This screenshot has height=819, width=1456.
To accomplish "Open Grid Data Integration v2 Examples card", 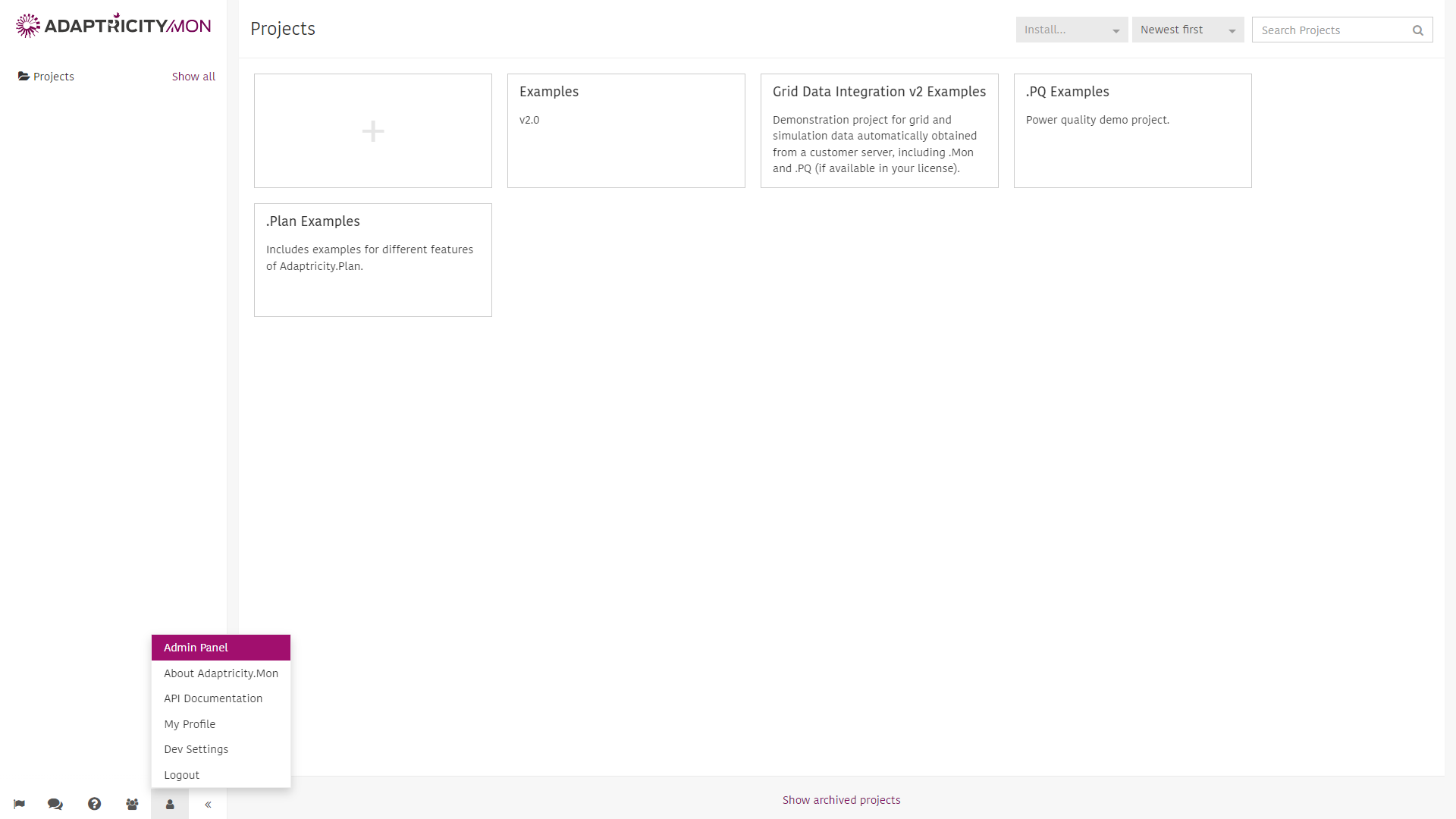I will 880,130.
